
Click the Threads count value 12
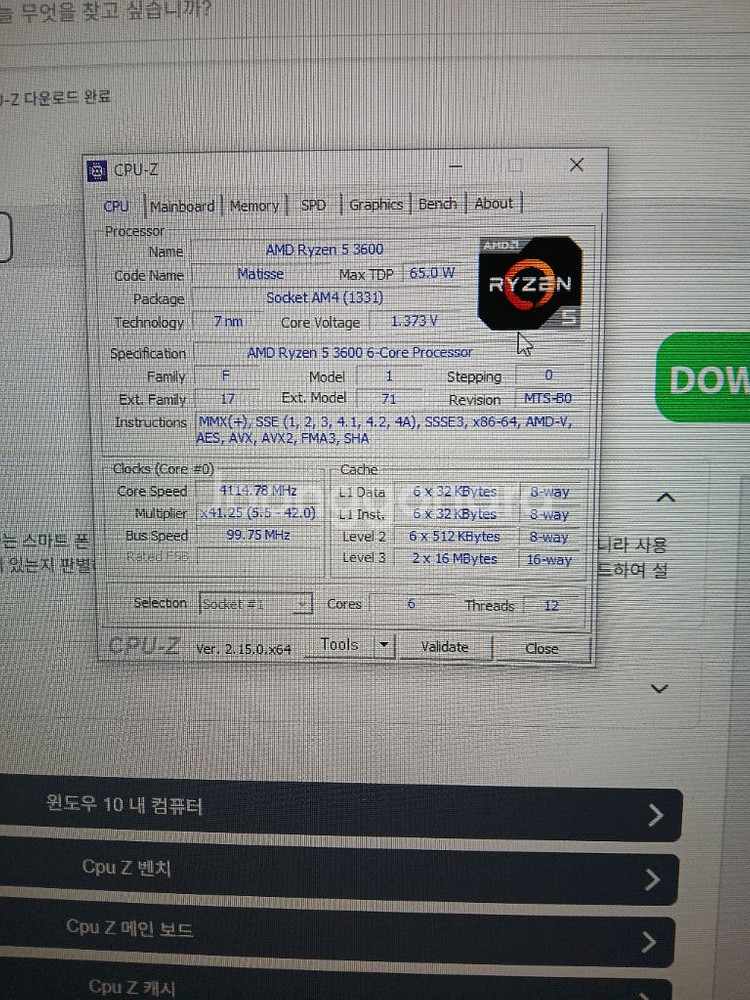point(552,606)
